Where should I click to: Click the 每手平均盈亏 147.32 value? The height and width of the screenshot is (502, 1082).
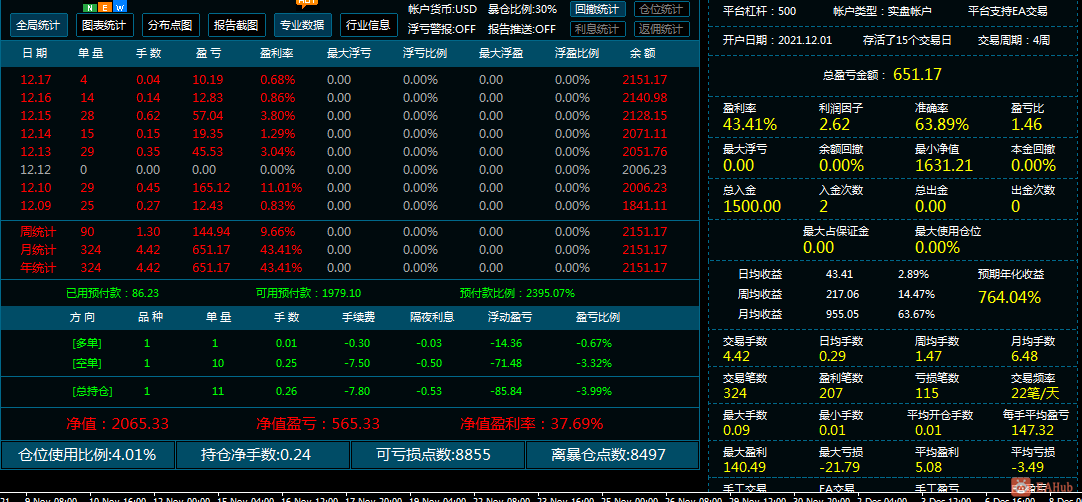pos(1032,430)
